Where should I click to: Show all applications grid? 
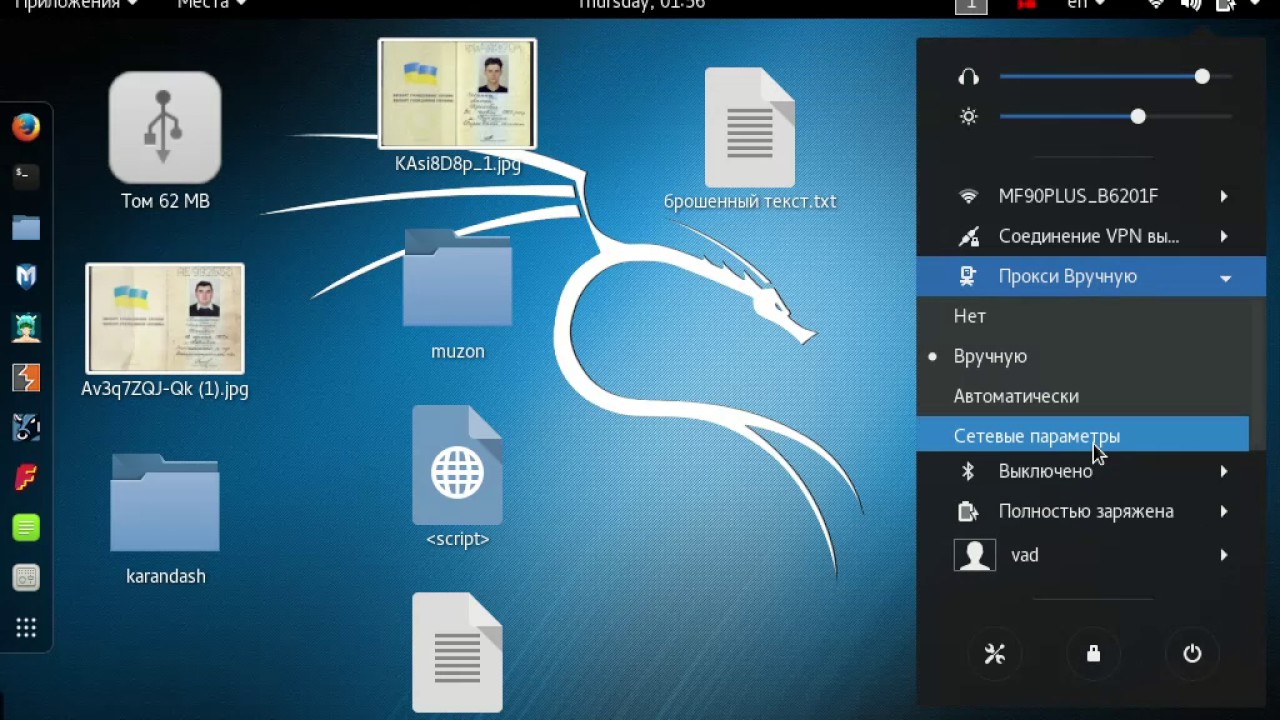pos(26,628)
